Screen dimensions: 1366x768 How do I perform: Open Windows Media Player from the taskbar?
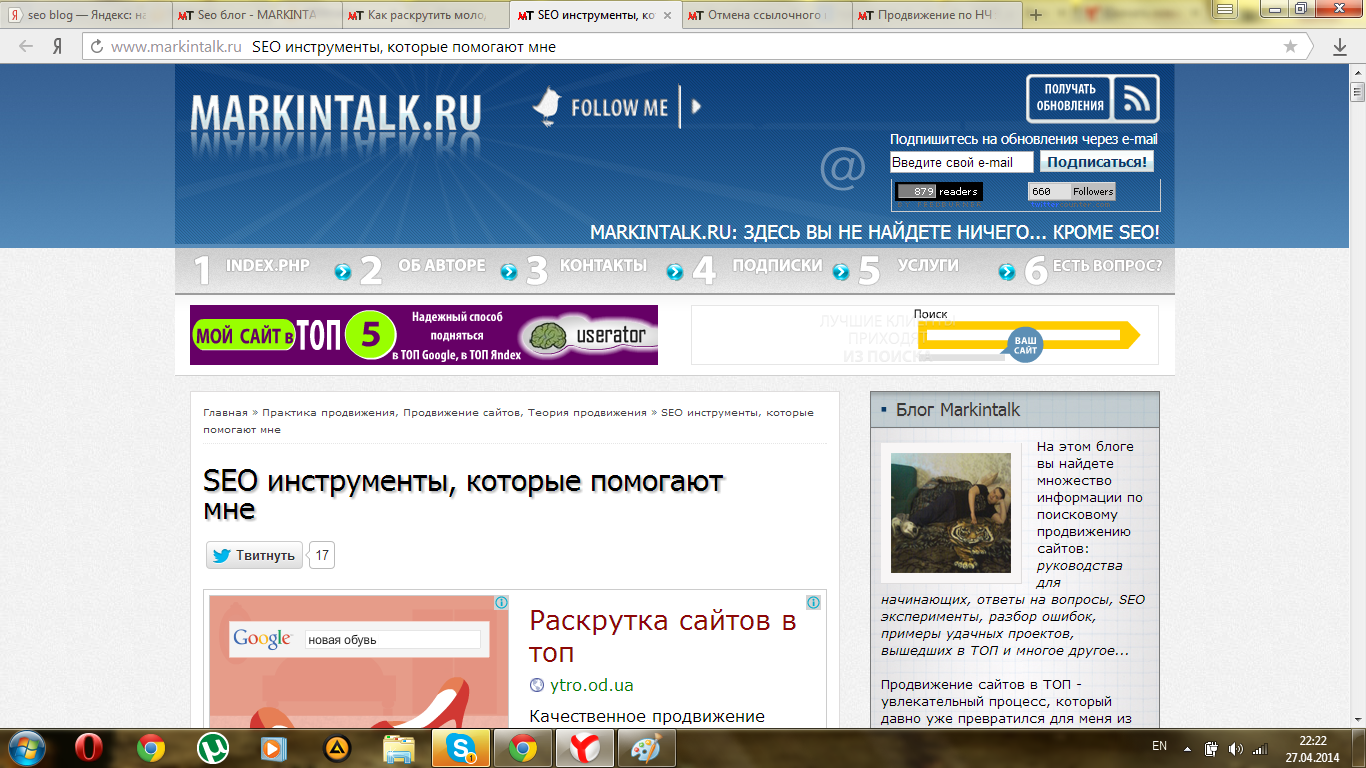tap(272, 747)
